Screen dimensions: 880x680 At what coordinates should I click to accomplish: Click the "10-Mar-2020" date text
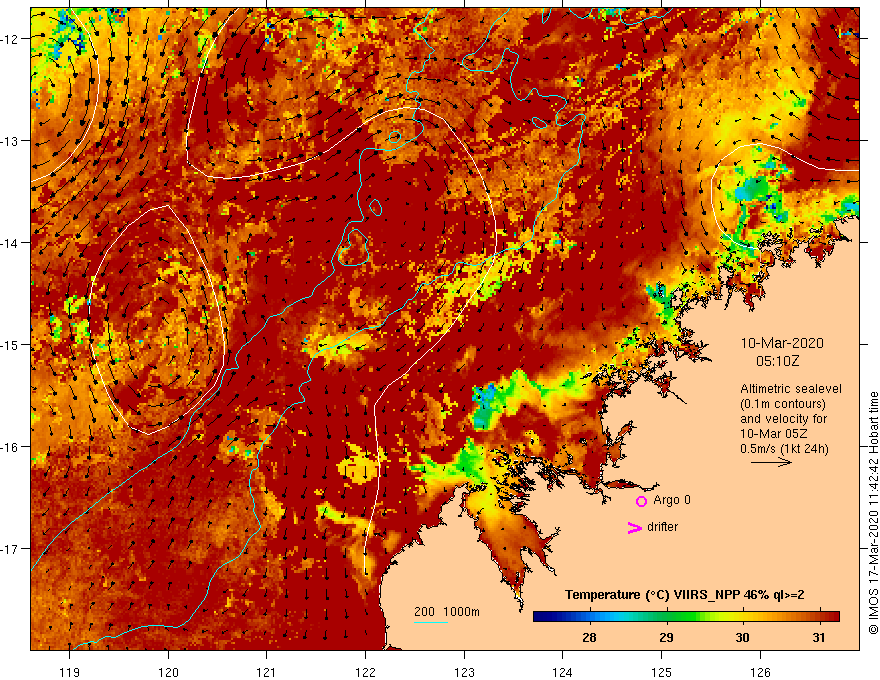click(782, 343)
